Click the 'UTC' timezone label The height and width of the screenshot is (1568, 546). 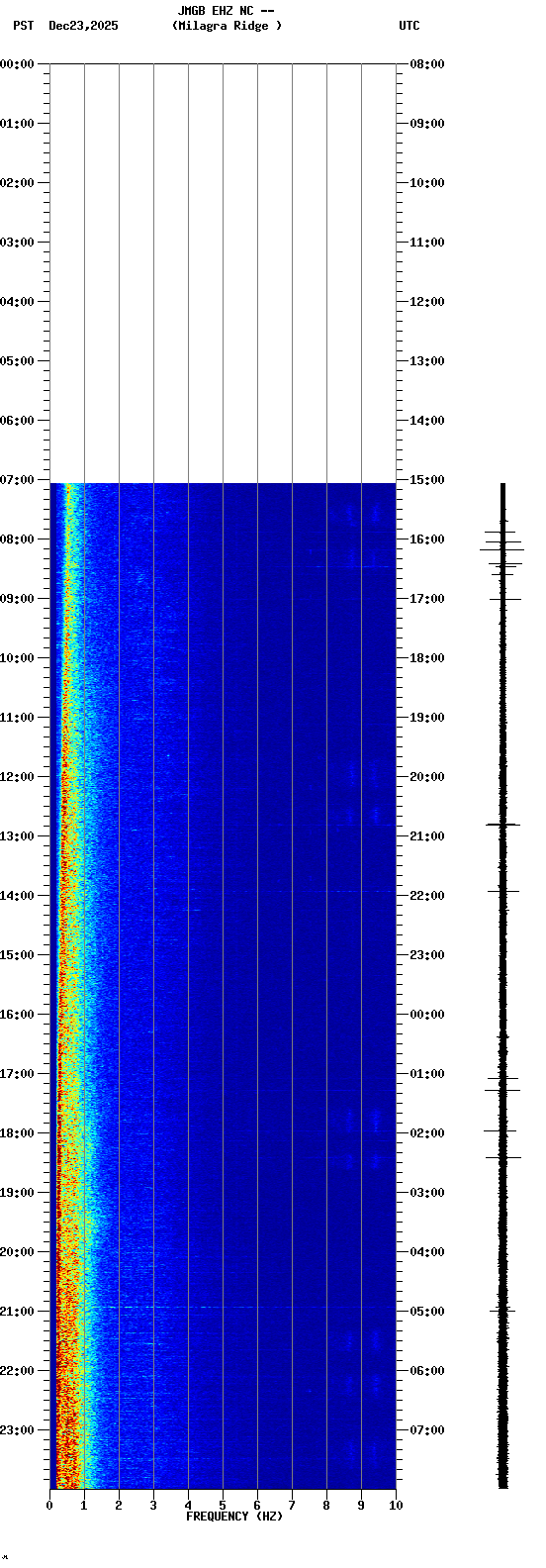409,26
